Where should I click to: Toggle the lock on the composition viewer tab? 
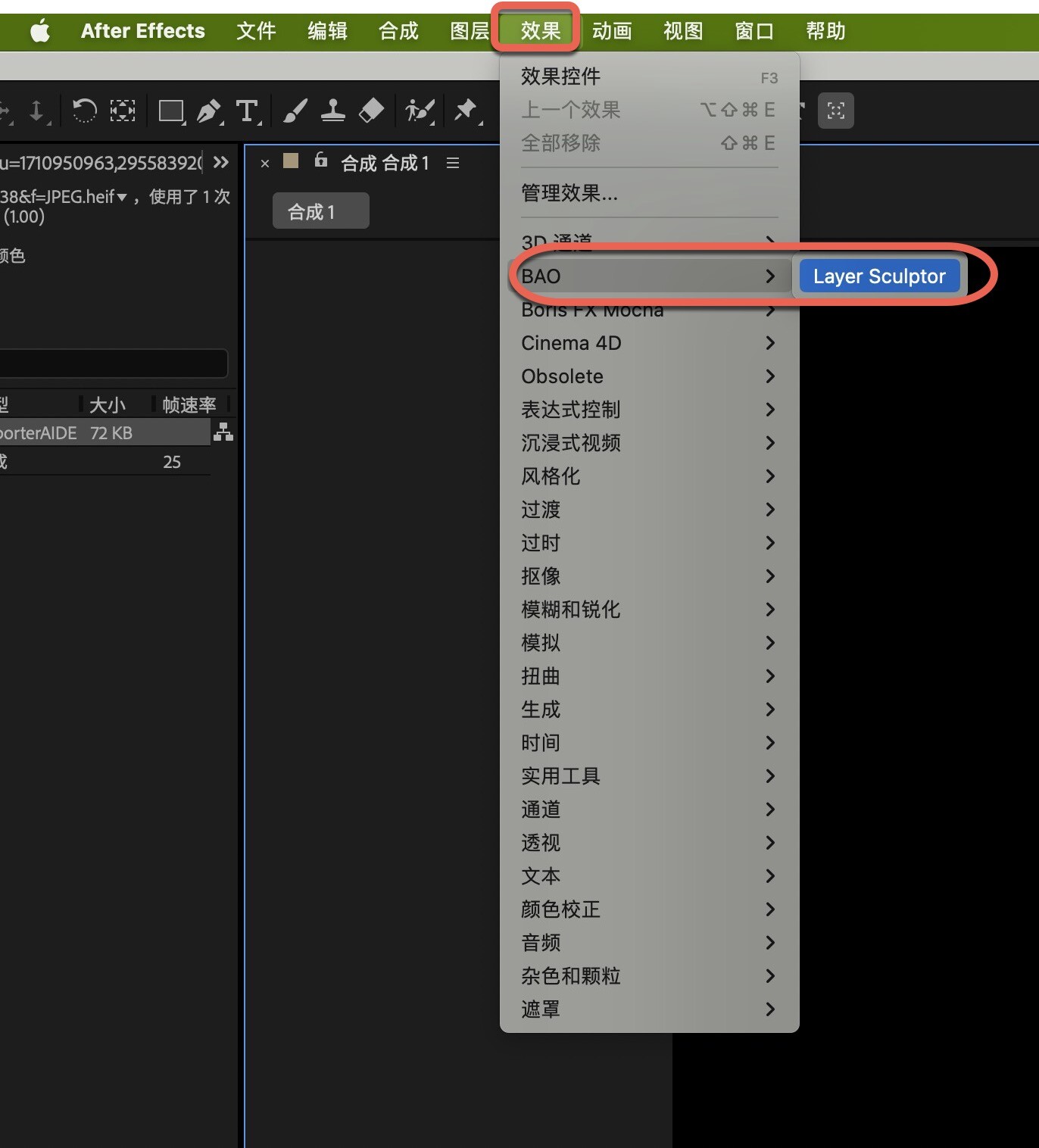tap(321, 159)
